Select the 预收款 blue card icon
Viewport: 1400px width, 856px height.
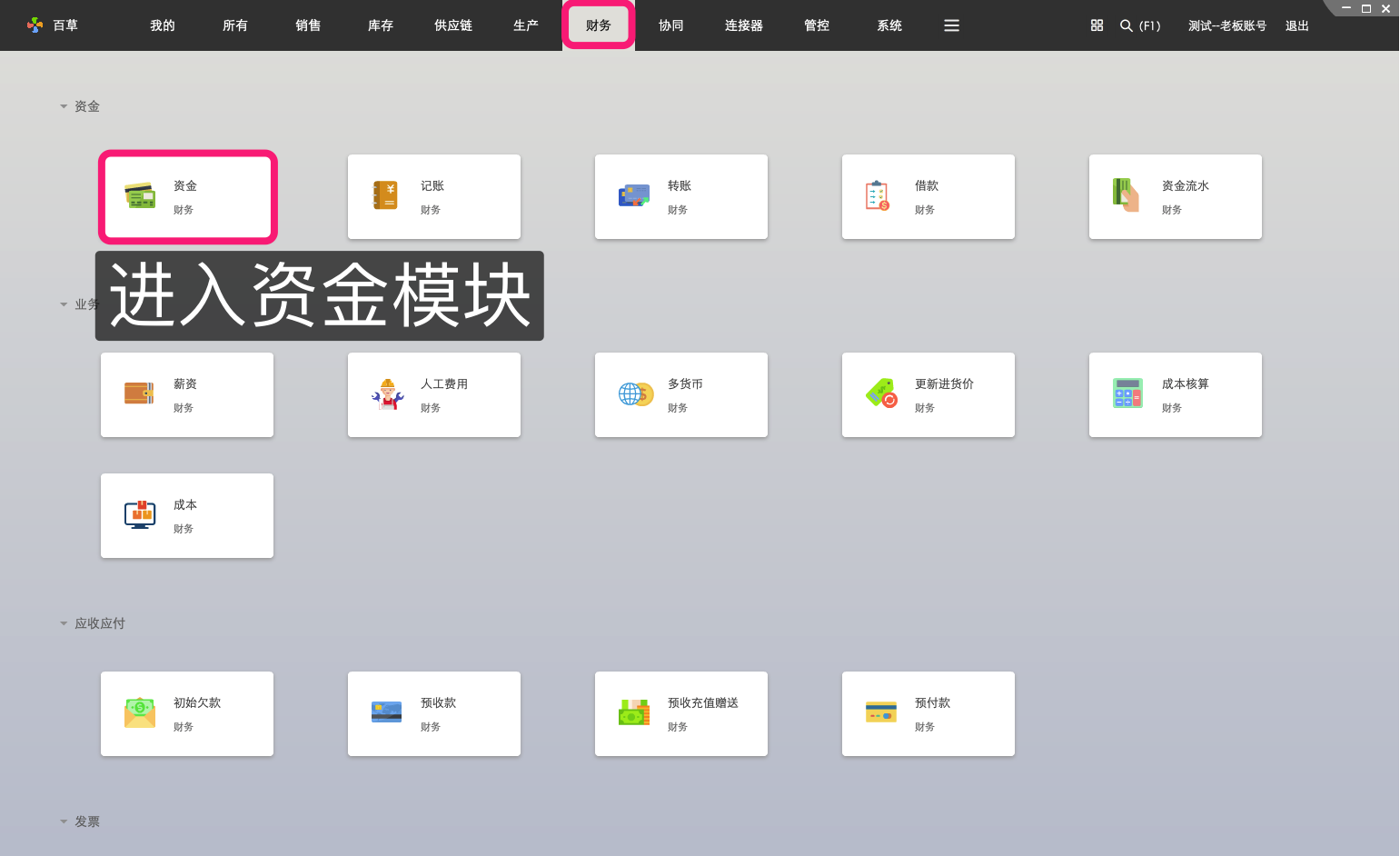[x=387, y=712]
